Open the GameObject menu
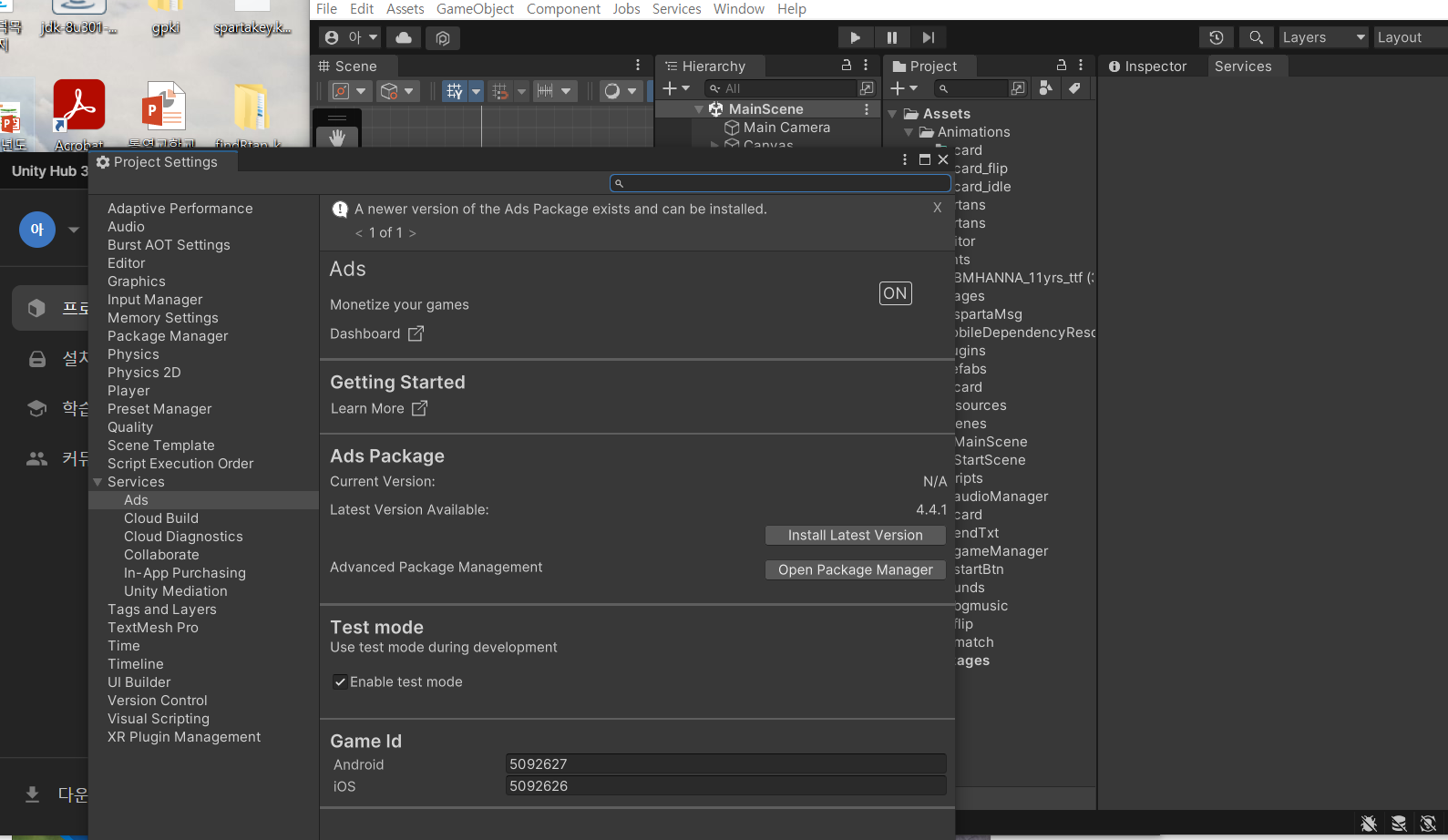Viewport: 1448px width, 840px height. pyautogui.click(x=475, y=9)
